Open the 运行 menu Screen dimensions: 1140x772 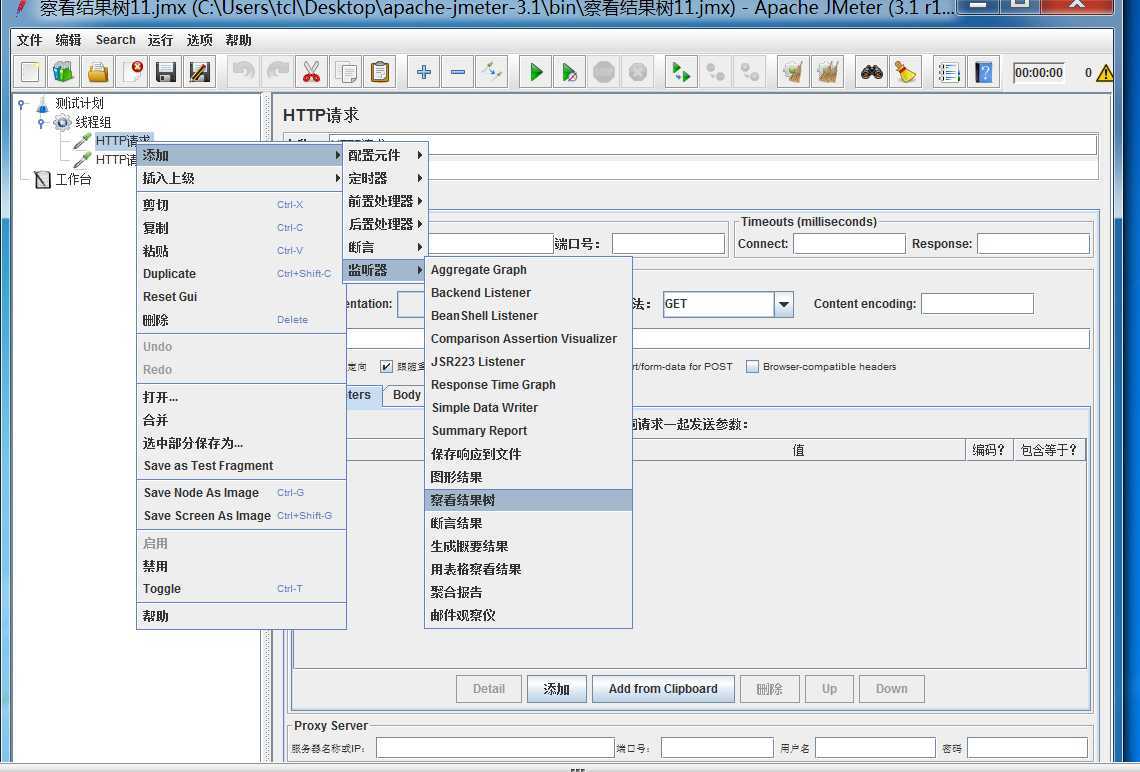160,40
